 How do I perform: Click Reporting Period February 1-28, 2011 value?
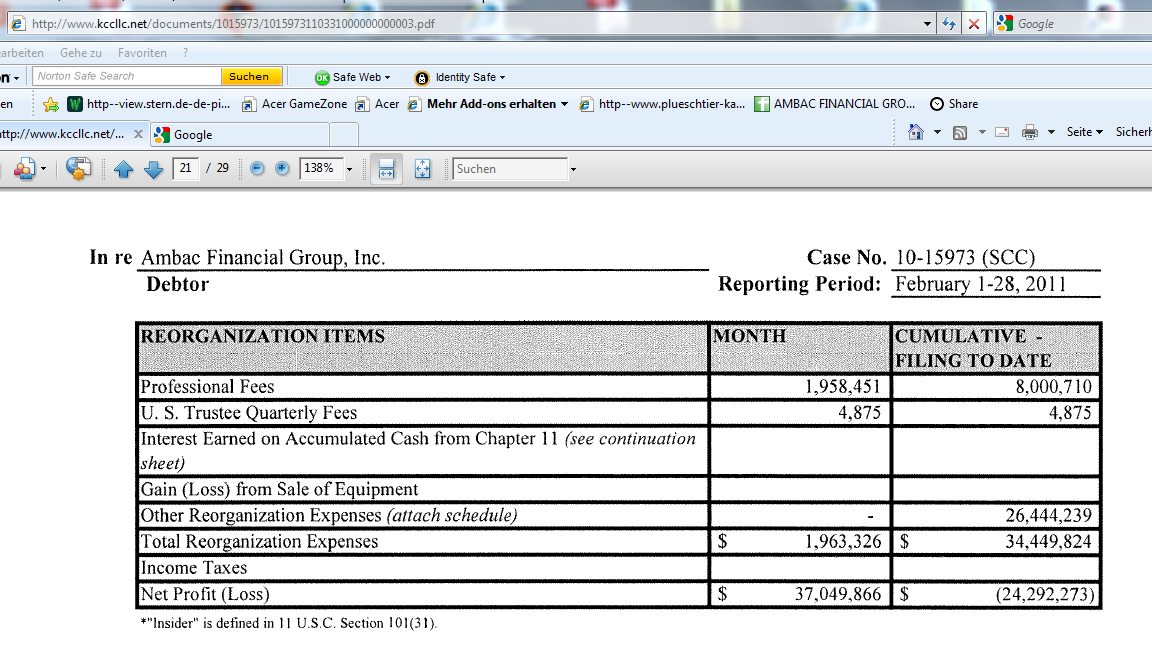(980, 284)
